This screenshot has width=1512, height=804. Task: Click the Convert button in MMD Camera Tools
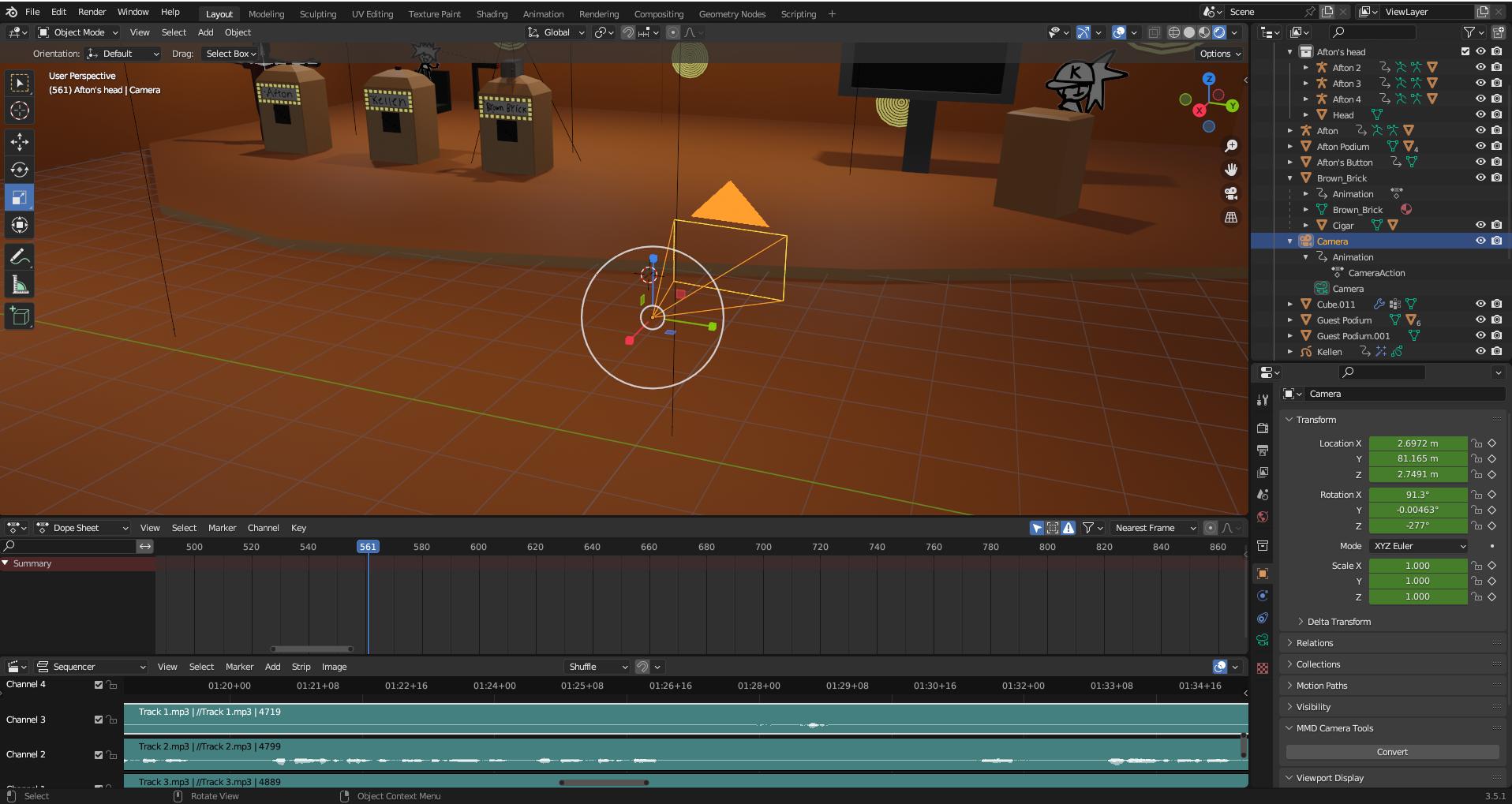pos(1392,752)
